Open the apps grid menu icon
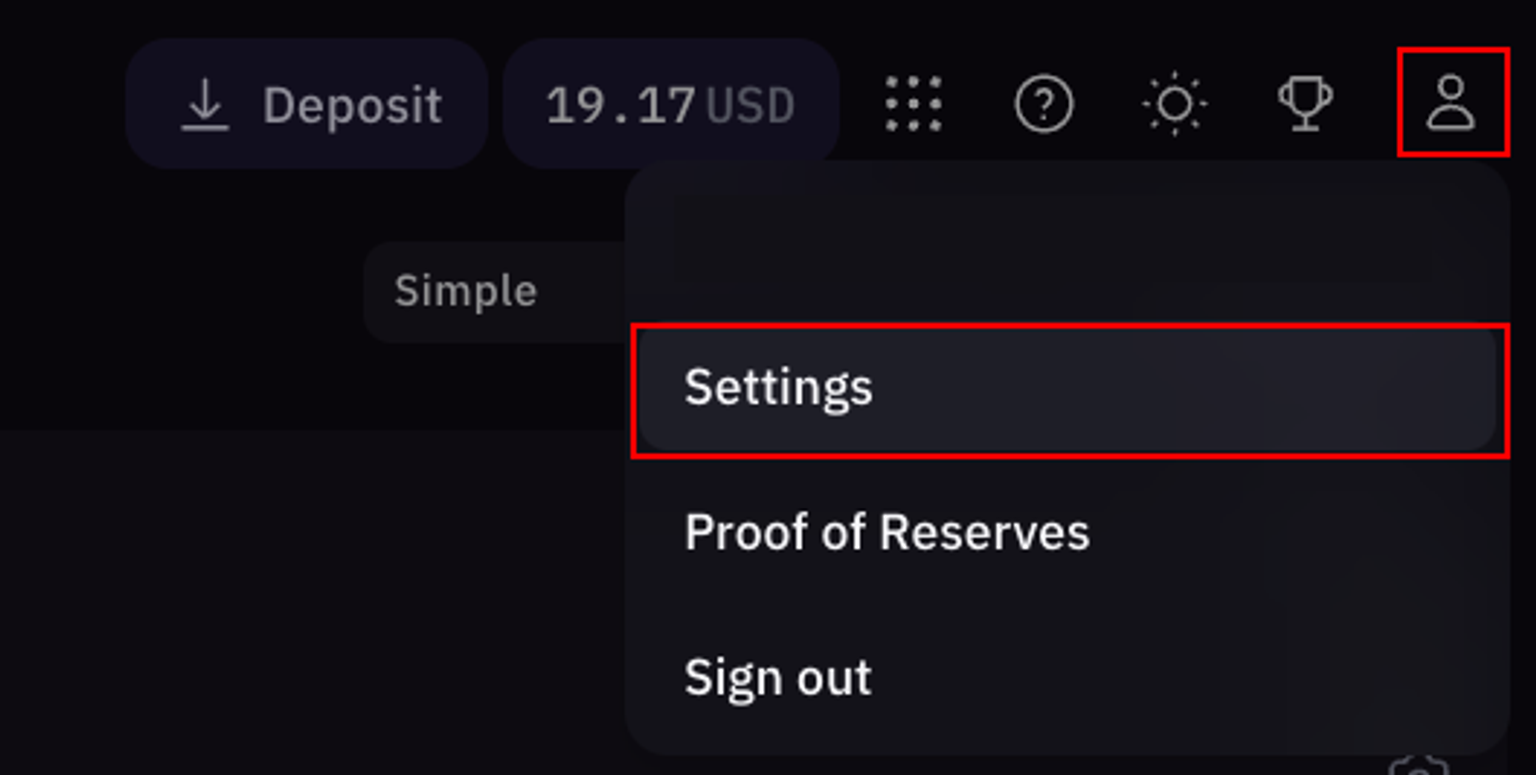The image size is (1536, 775). (x=913, y=104)
